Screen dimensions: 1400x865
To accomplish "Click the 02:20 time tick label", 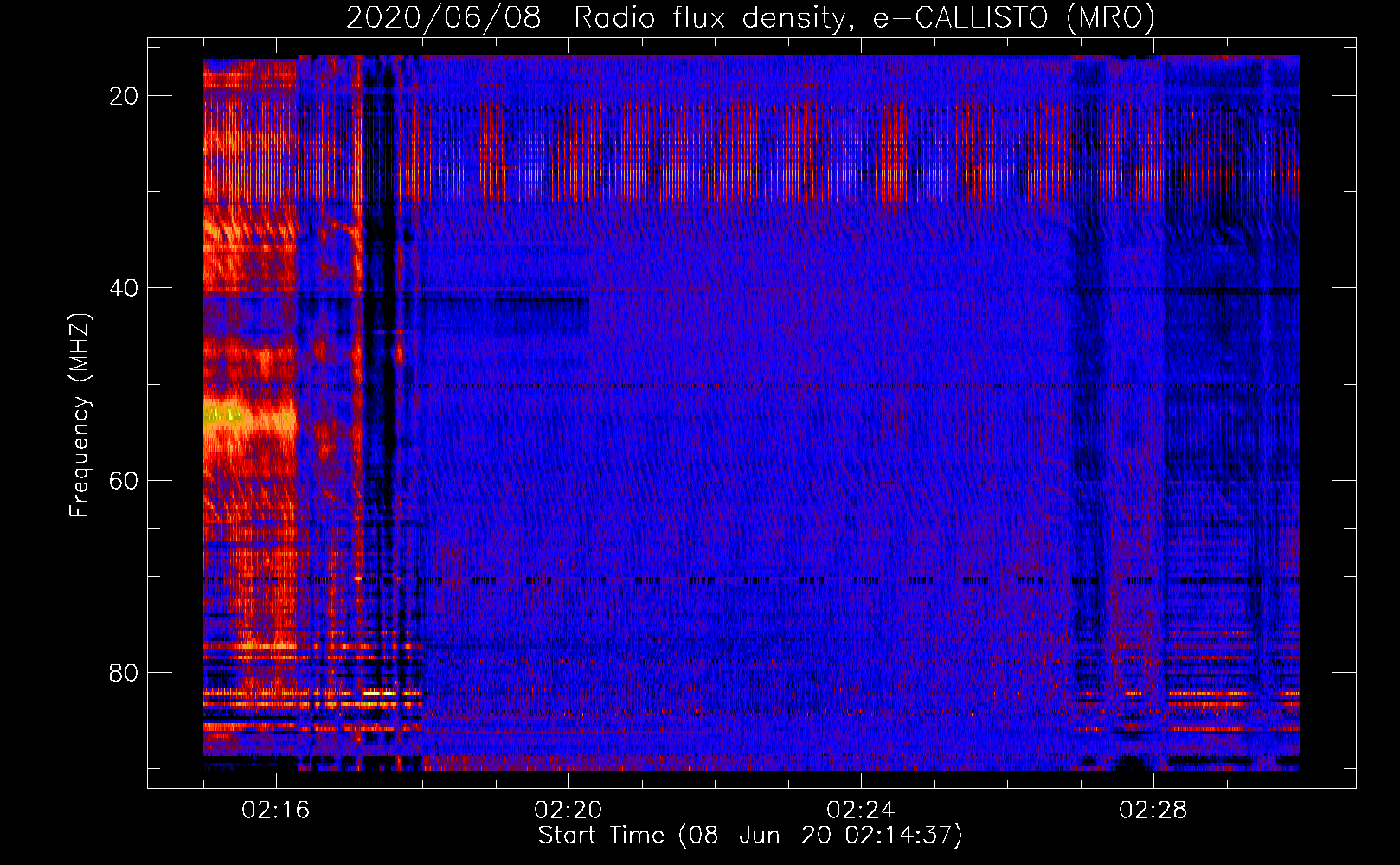I will [568, 811].
